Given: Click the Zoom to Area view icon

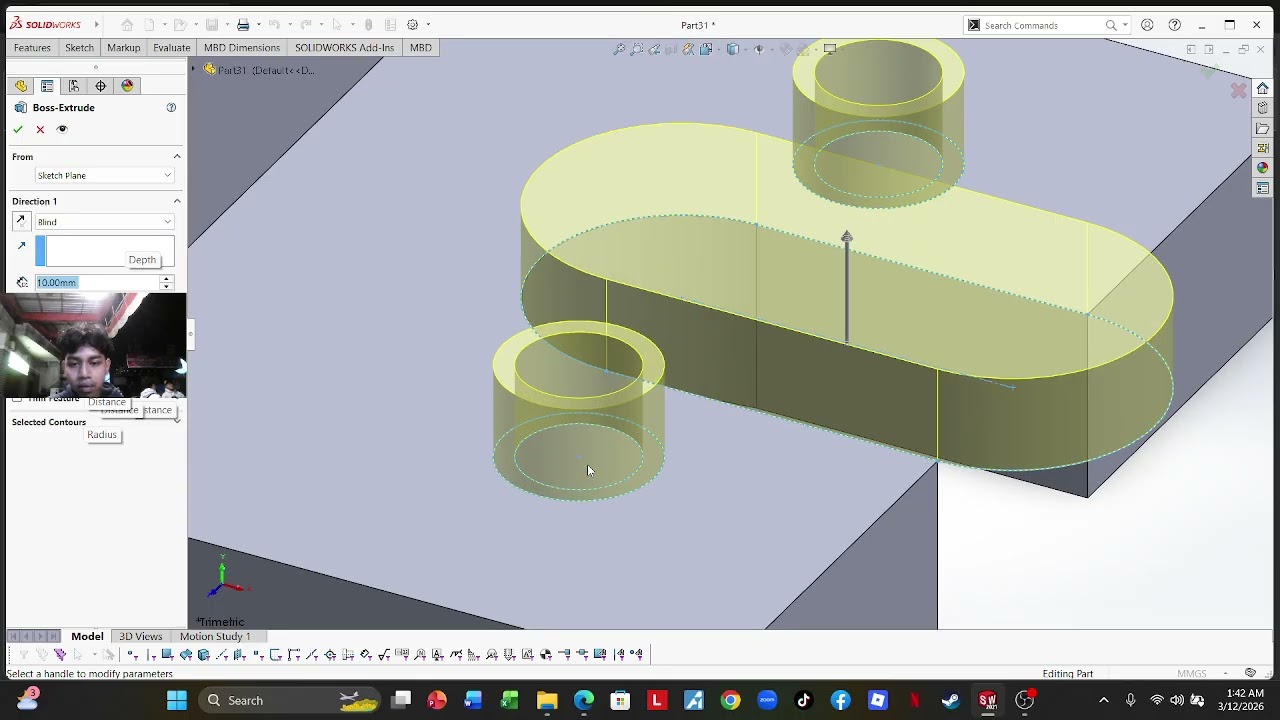Looking at the screenshot, I should click(x=636, y=49).
